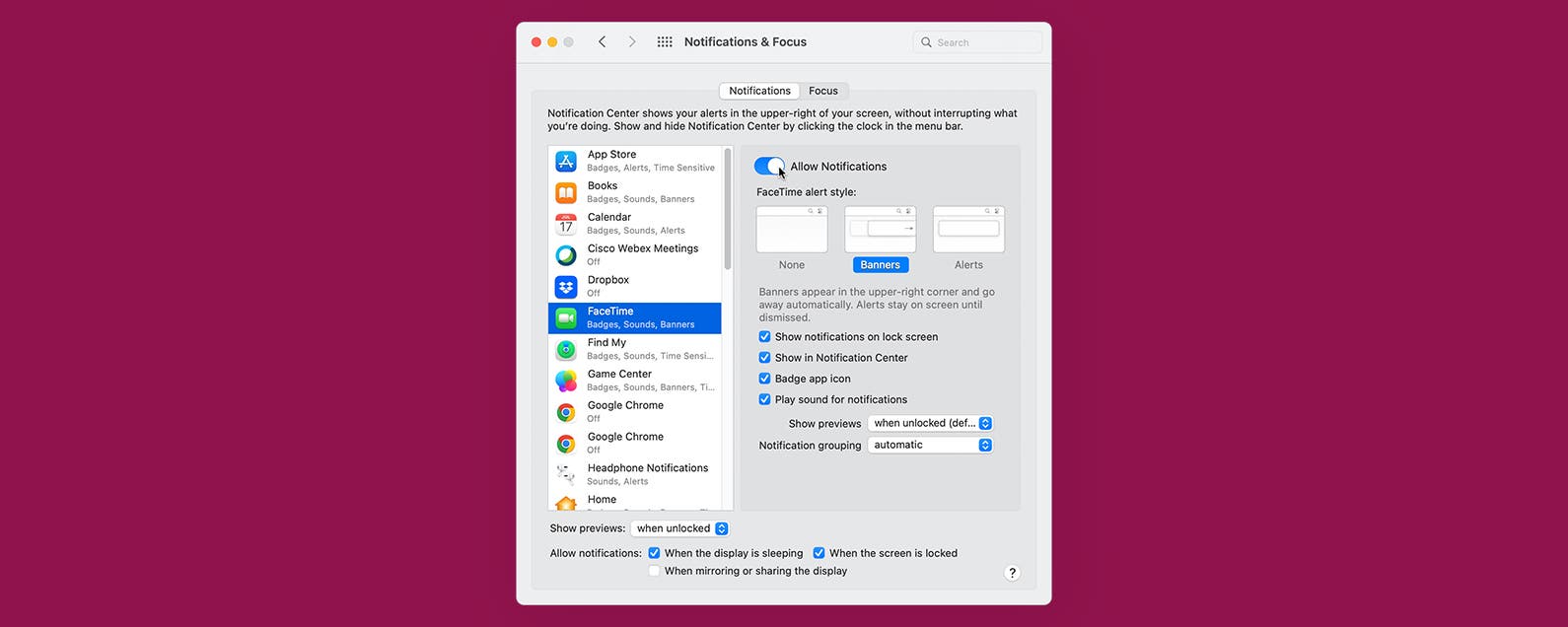
Task: Select Calendar row in app list
Action: (635, 224)
